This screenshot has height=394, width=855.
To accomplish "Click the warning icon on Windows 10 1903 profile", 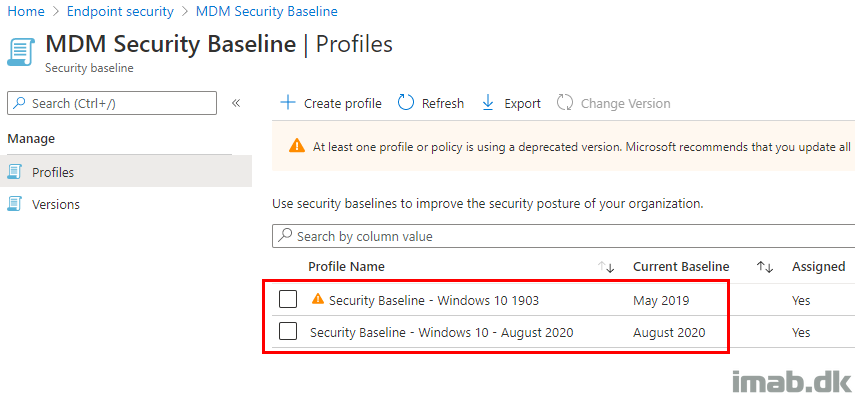I will 317,299.
